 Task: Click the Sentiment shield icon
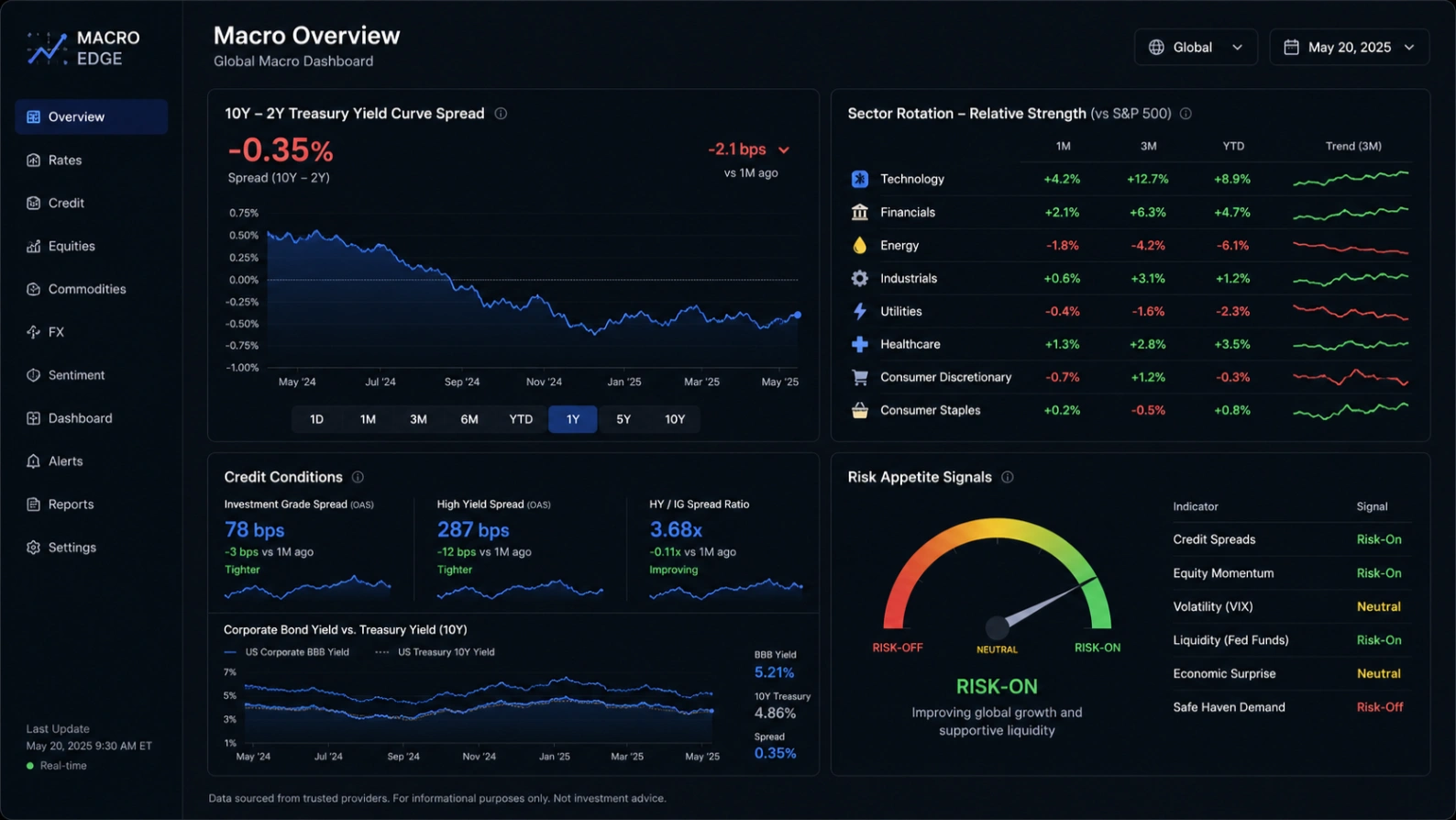pos(33,375)
